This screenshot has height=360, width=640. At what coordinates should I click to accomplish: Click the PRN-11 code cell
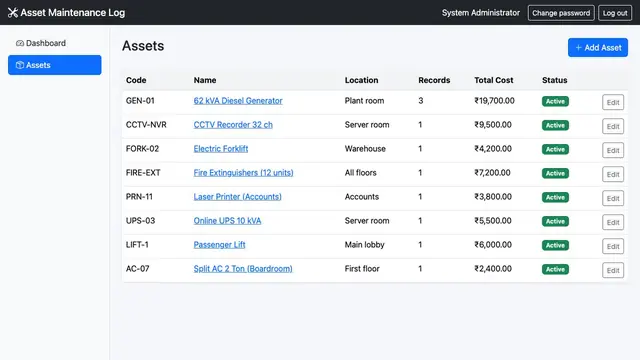(139, 197)
